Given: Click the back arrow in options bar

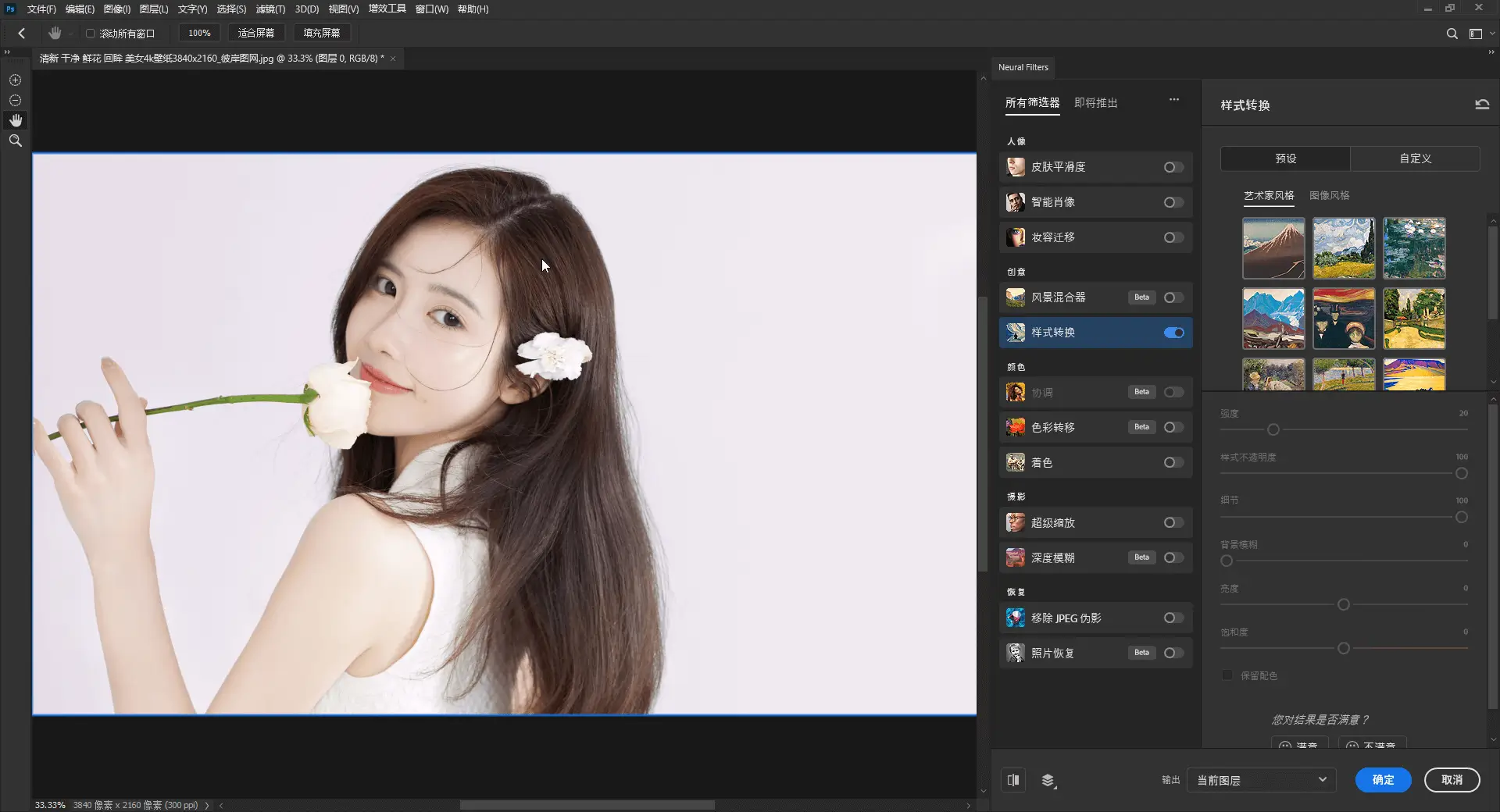Looking at the screenshot, I should [20, 33].
